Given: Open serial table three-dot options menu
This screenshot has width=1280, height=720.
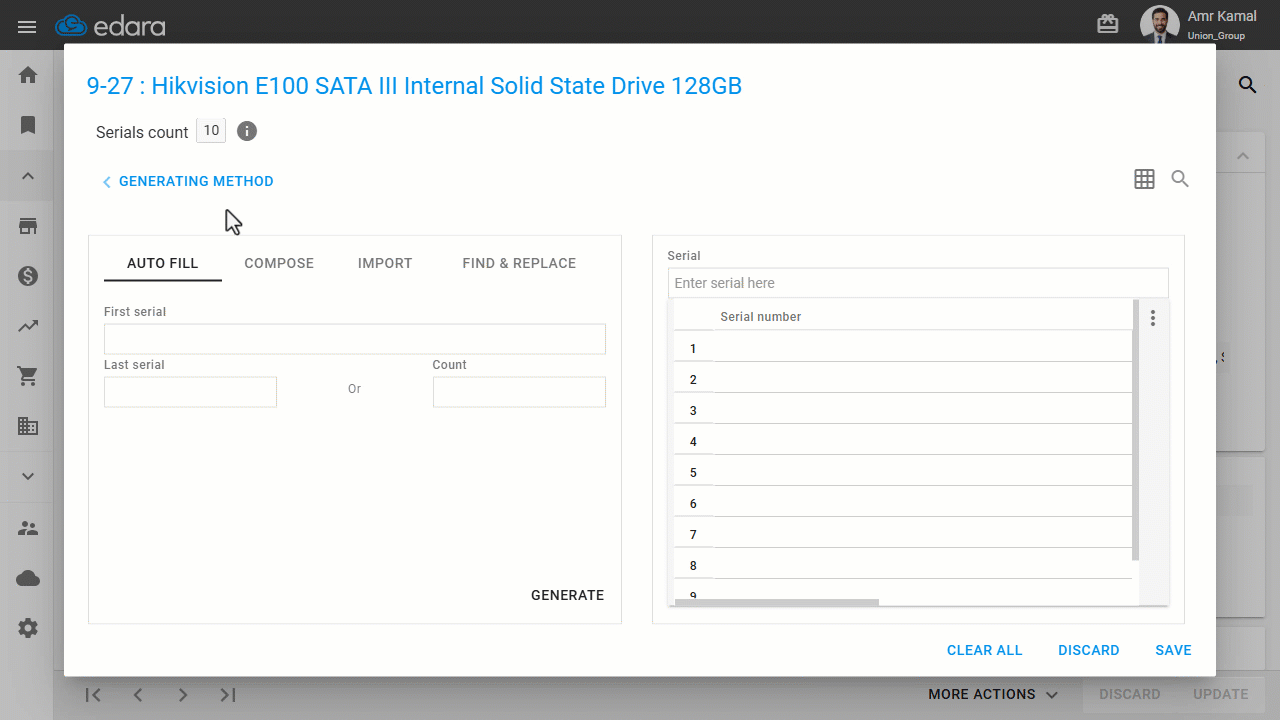Looking at the screenshot, I should (x=1153, y=318).
